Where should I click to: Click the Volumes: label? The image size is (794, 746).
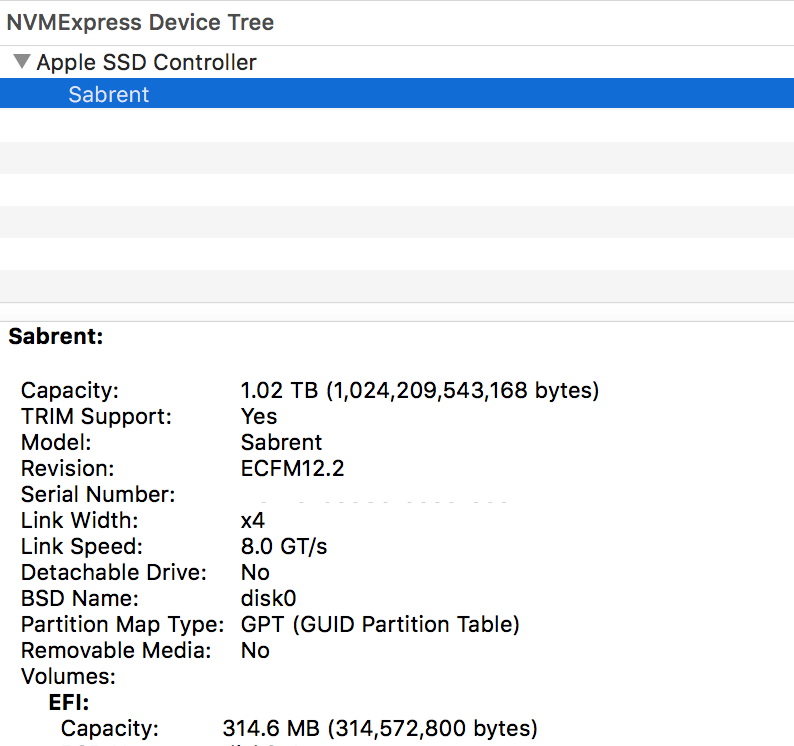pyautogui.click(x=68, y=677)
